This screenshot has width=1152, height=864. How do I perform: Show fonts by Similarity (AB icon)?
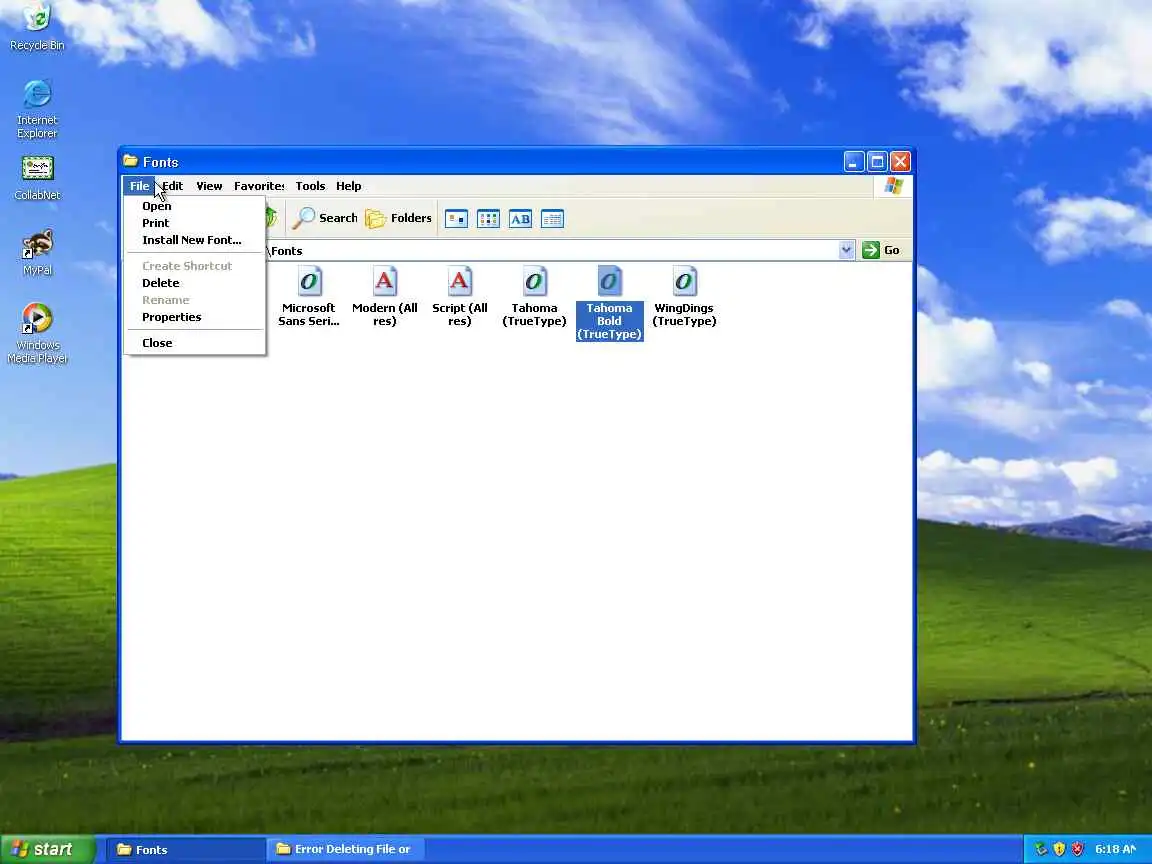tap(520, 219)
